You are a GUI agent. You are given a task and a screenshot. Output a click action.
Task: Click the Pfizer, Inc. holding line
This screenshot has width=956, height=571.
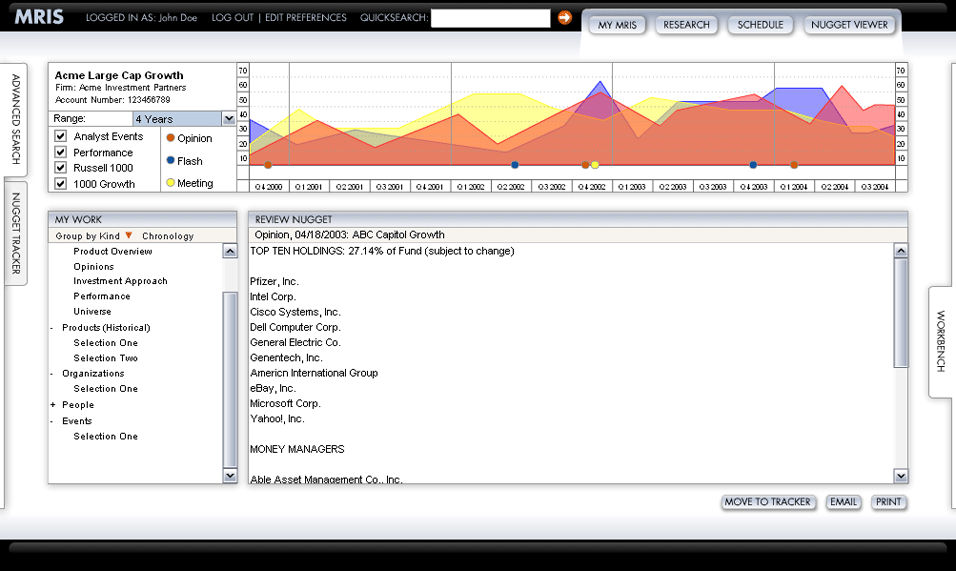click(274, 282)
